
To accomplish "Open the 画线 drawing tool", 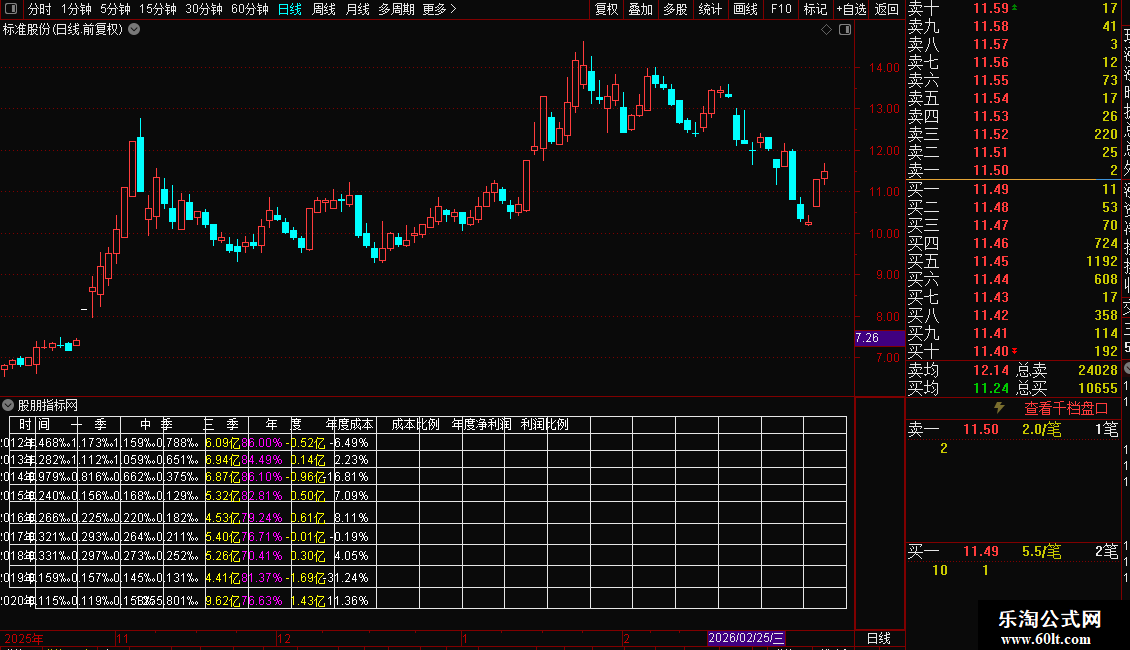I will [x=745, y=9].
